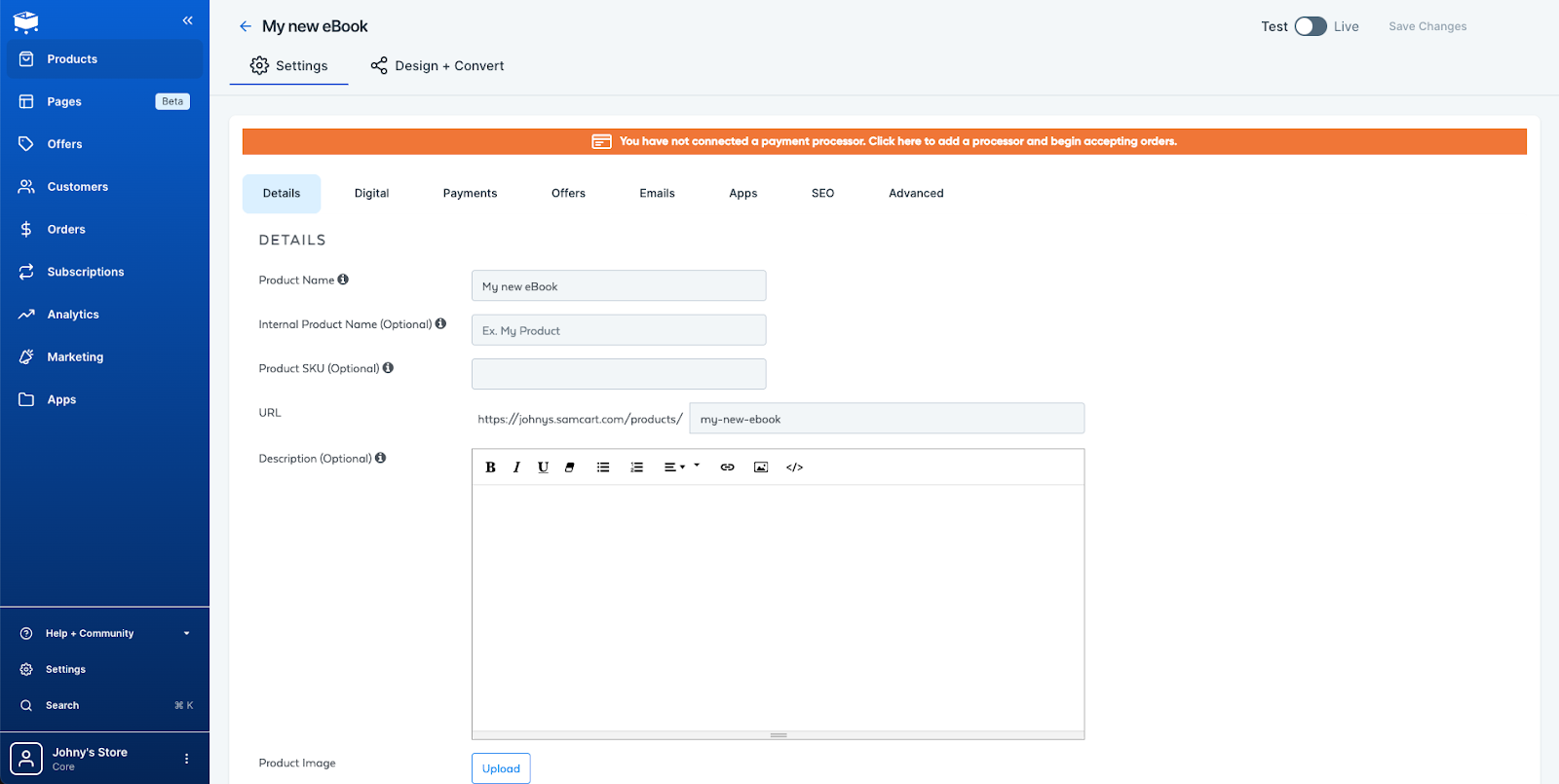This screenshot has height=784, width=1559.
Task: Go back using the left arrow
Action: tap(246, 26)
